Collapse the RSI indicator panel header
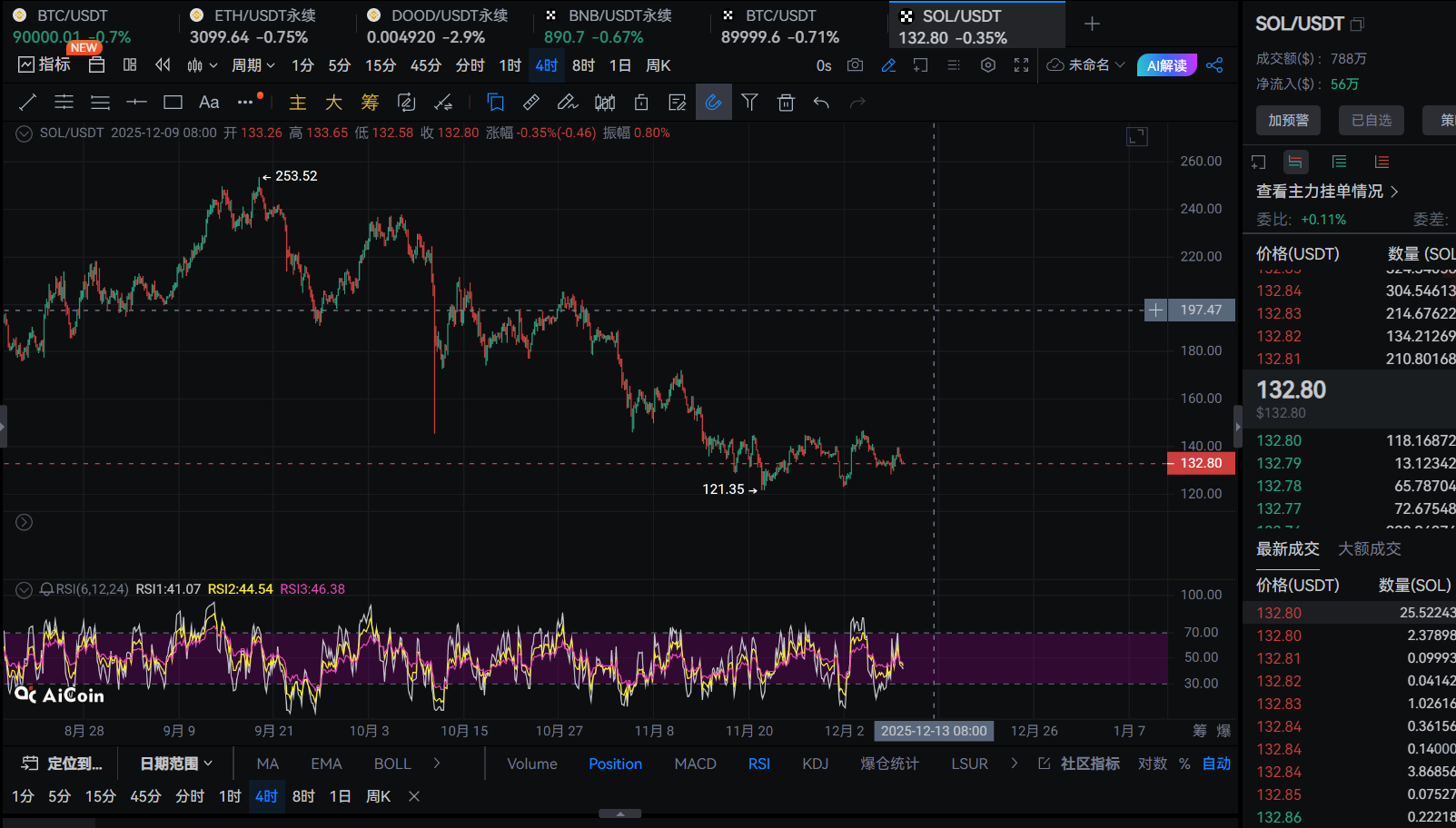Image resolution: width=1456 pixels, height=828 pixels. point(25,589)
